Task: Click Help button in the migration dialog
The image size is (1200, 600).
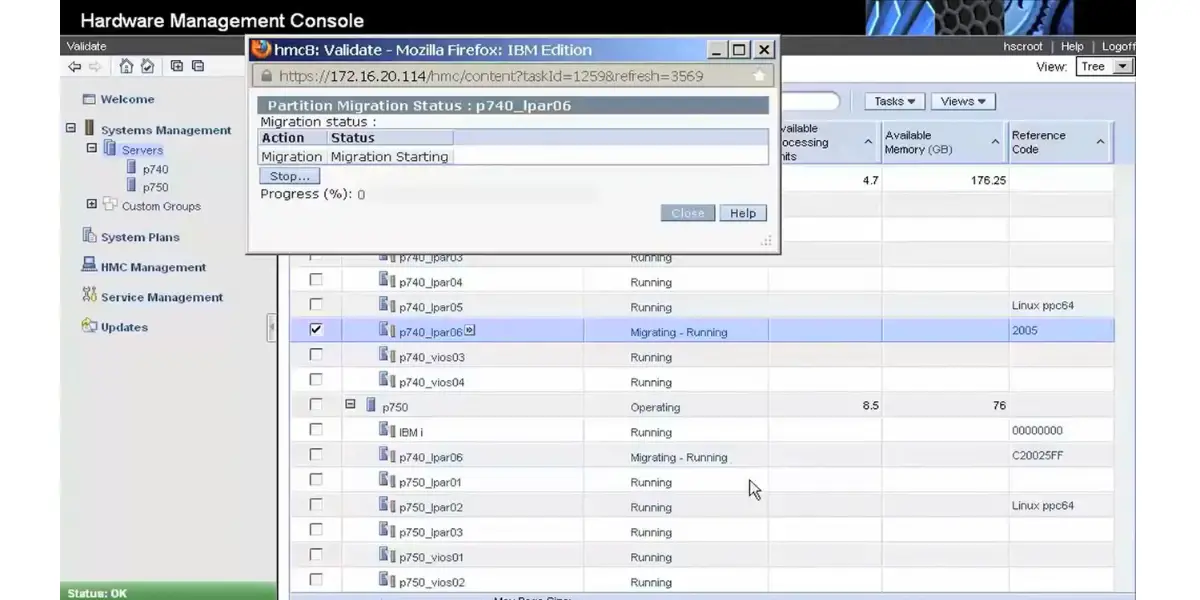Action: point(743,213)
